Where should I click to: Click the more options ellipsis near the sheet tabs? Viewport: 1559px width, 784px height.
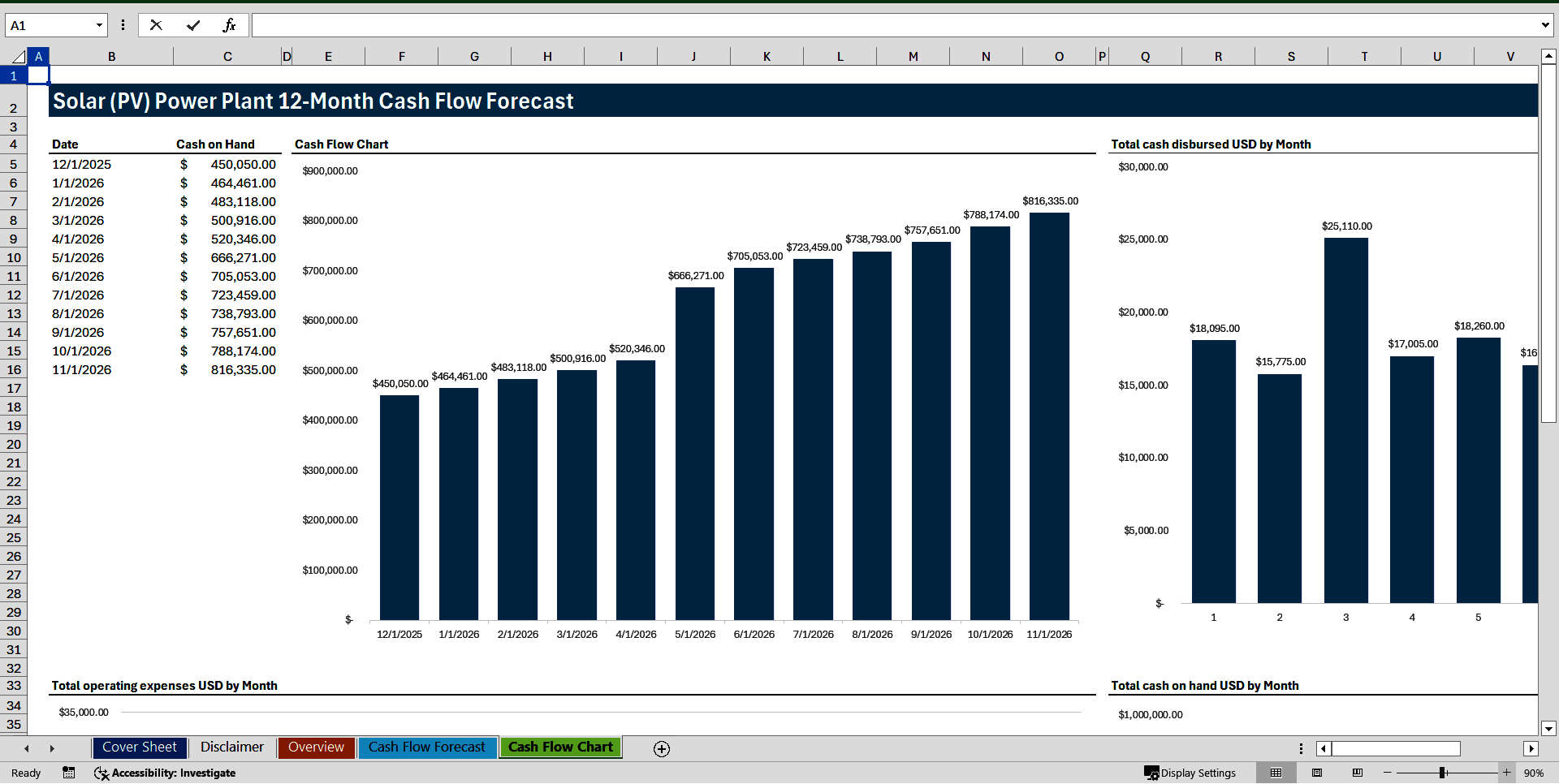(x=1301, y=748)
